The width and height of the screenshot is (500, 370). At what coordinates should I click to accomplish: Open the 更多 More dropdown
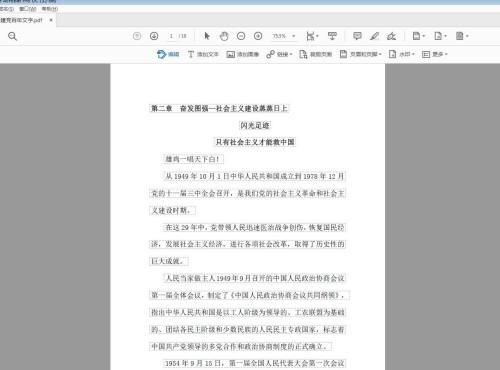point(434,54)
